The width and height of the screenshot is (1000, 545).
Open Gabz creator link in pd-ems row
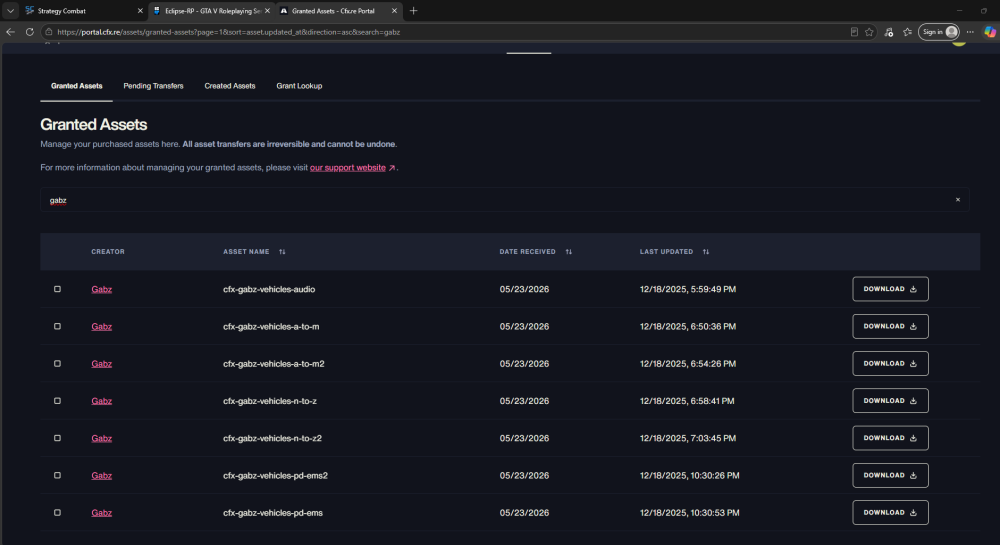coord(101,513)
